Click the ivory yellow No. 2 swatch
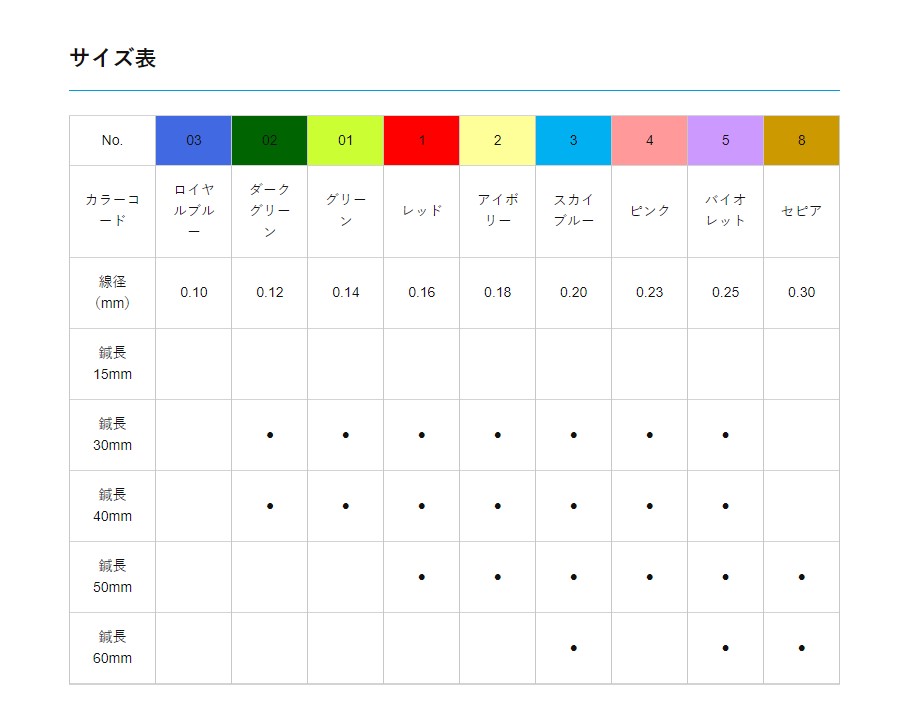Viewport: 909px width, 712px height. tap(497, 140)
